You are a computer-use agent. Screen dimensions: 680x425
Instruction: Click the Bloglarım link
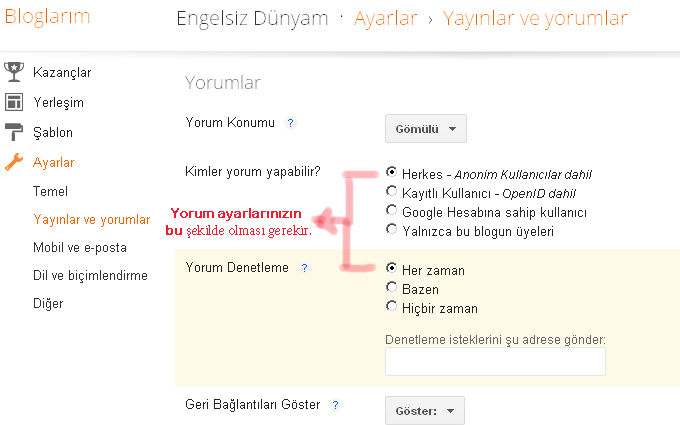(x=47, y=17)
